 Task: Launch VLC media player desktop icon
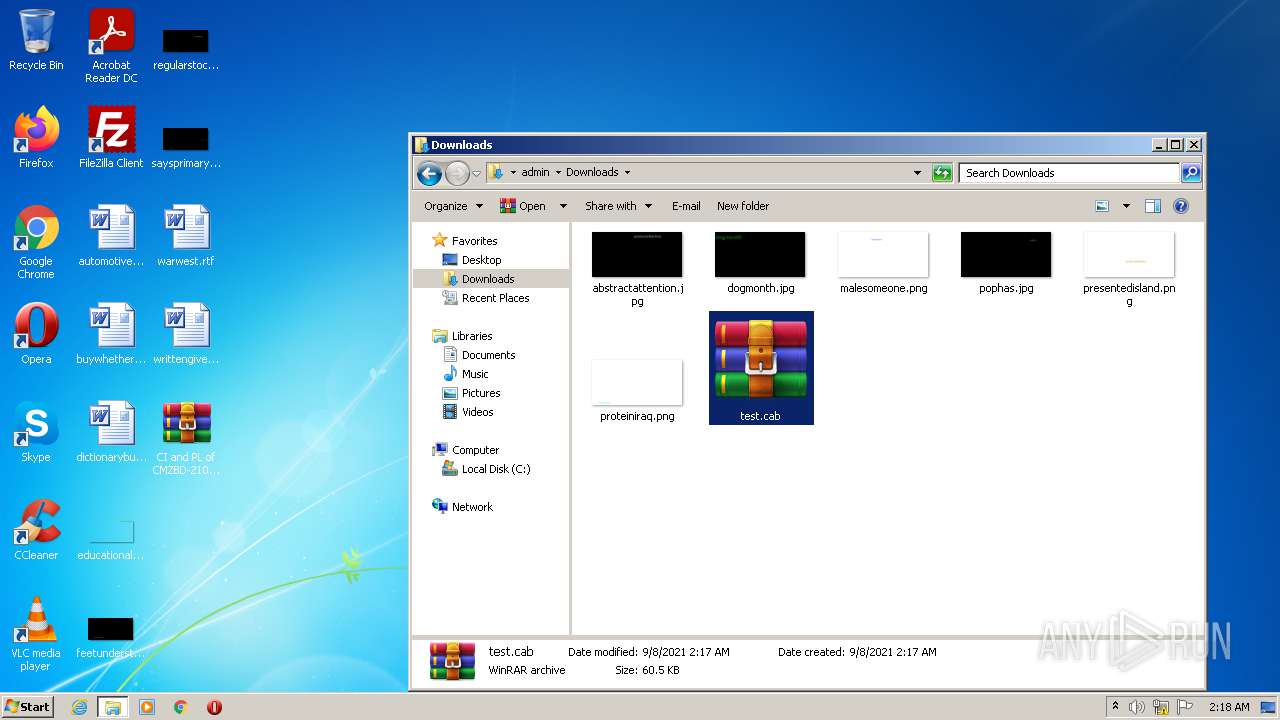click(x=36, y=634)
